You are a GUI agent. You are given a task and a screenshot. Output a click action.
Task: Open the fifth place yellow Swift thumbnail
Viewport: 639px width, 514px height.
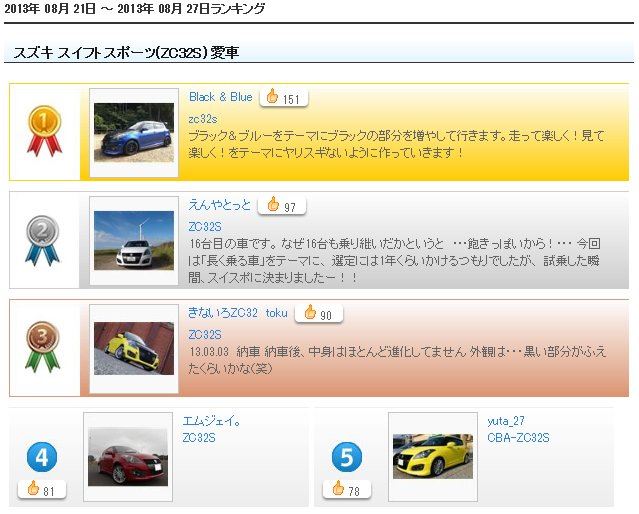click(x=433, y=456)
